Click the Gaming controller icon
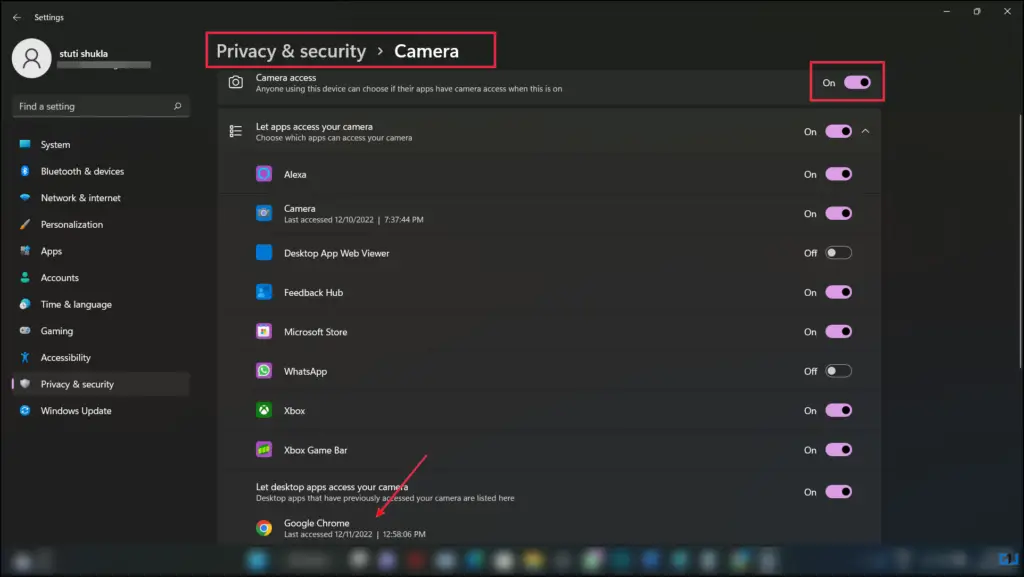This screenshot has width=1024, height=577. coord(25,331)
